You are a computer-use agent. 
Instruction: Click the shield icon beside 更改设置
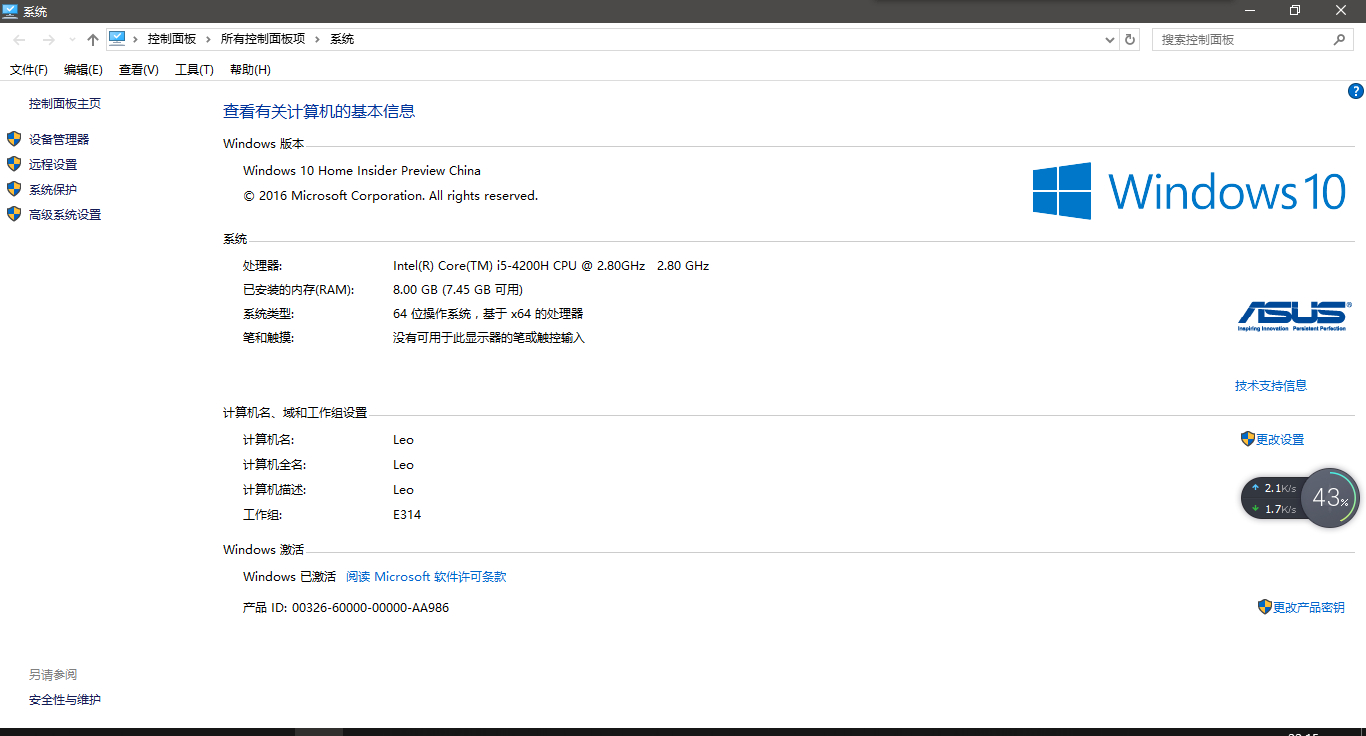click(x=1248, y=439)
